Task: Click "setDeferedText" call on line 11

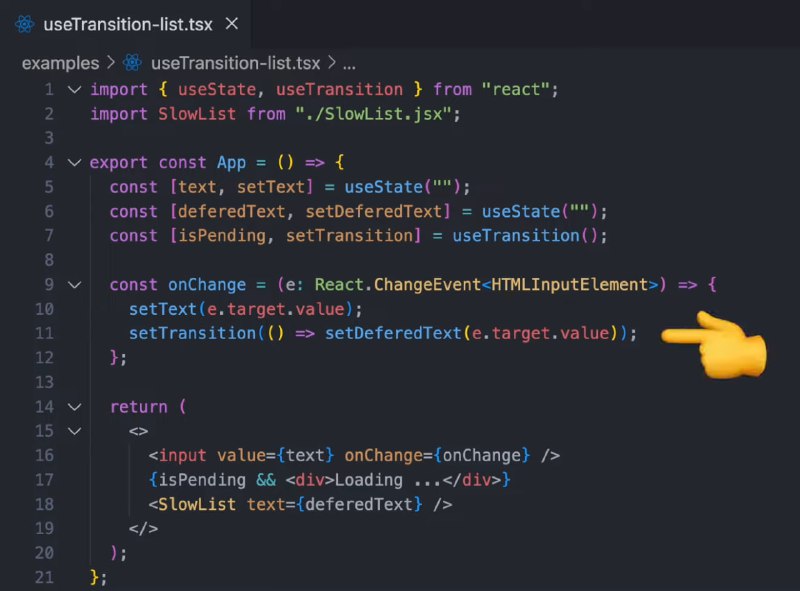Action: pos(393,333)
